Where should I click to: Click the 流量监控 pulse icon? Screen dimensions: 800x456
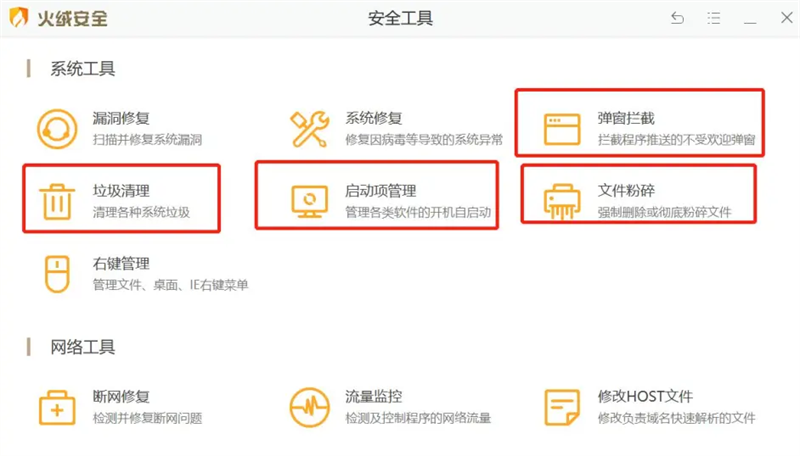[309, 408]
